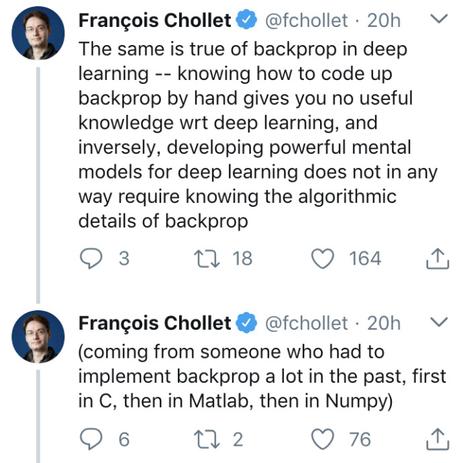463x463 pixels.
Task: Open the second tweet's chevron options menu
Action: point(439,321)
